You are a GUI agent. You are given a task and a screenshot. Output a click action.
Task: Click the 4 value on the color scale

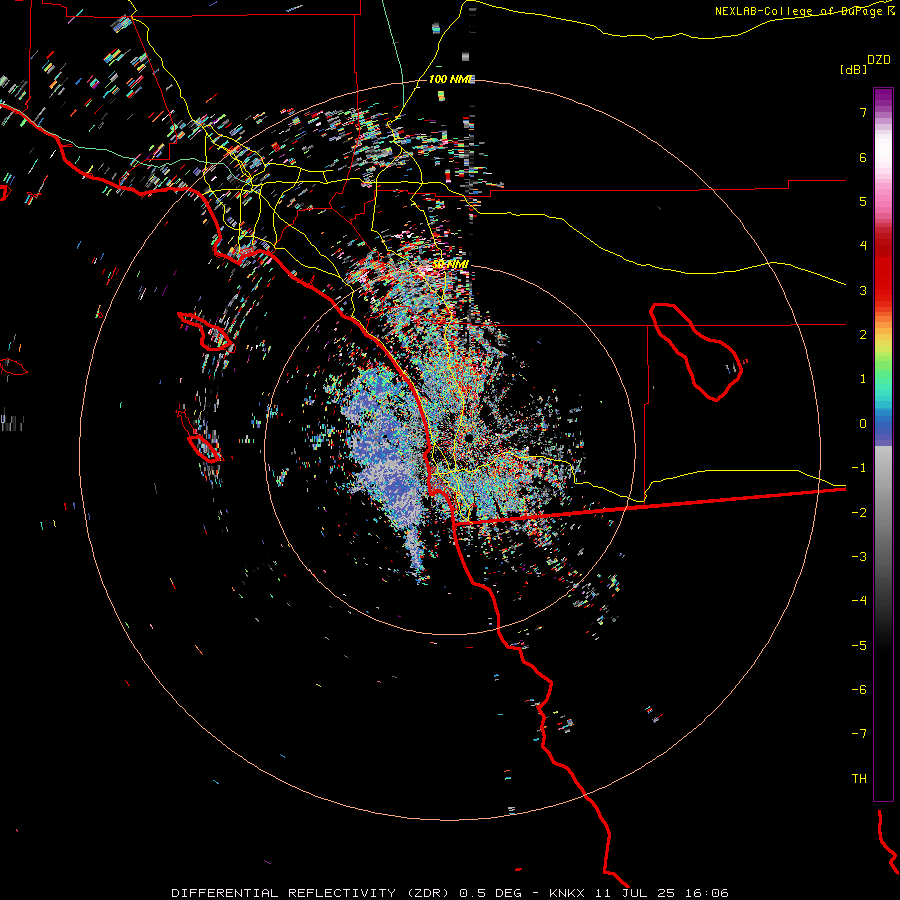(x=863, y=246)
